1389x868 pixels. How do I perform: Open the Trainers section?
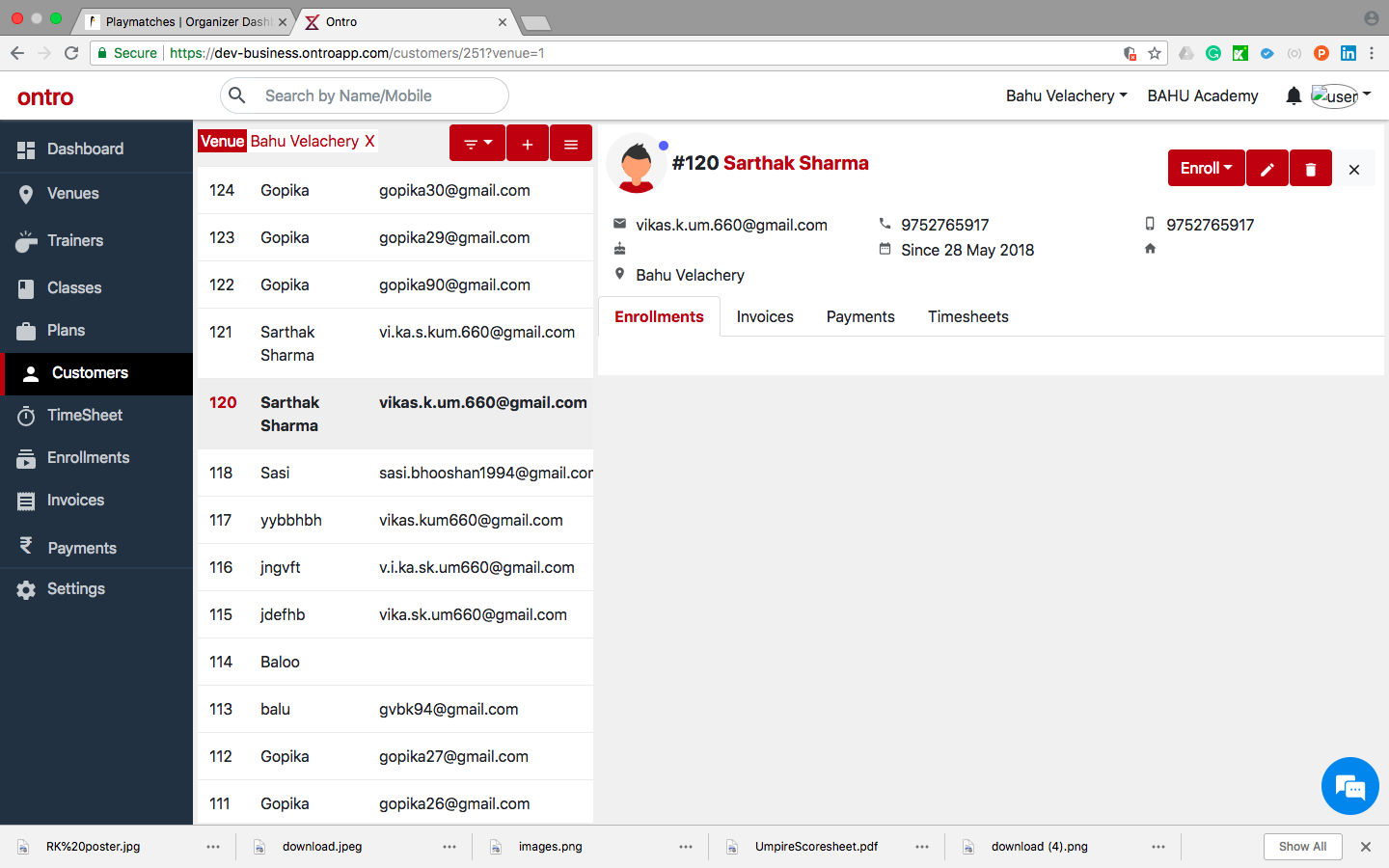point(96,240)
